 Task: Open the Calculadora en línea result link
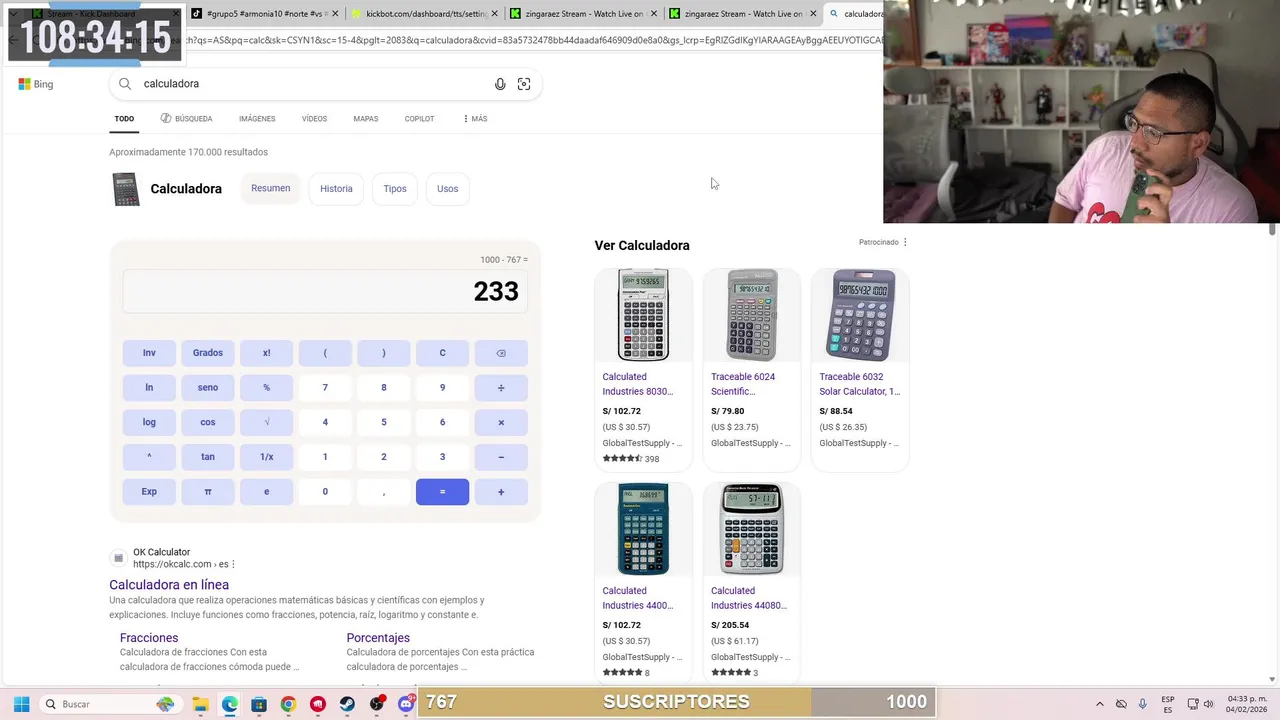(169, 585)
